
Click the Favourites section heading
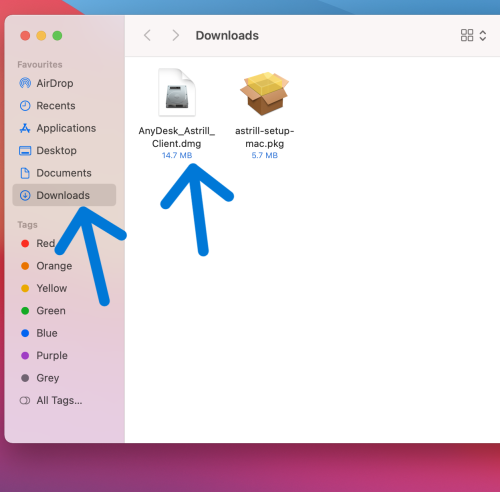click(x=40, y=64)
